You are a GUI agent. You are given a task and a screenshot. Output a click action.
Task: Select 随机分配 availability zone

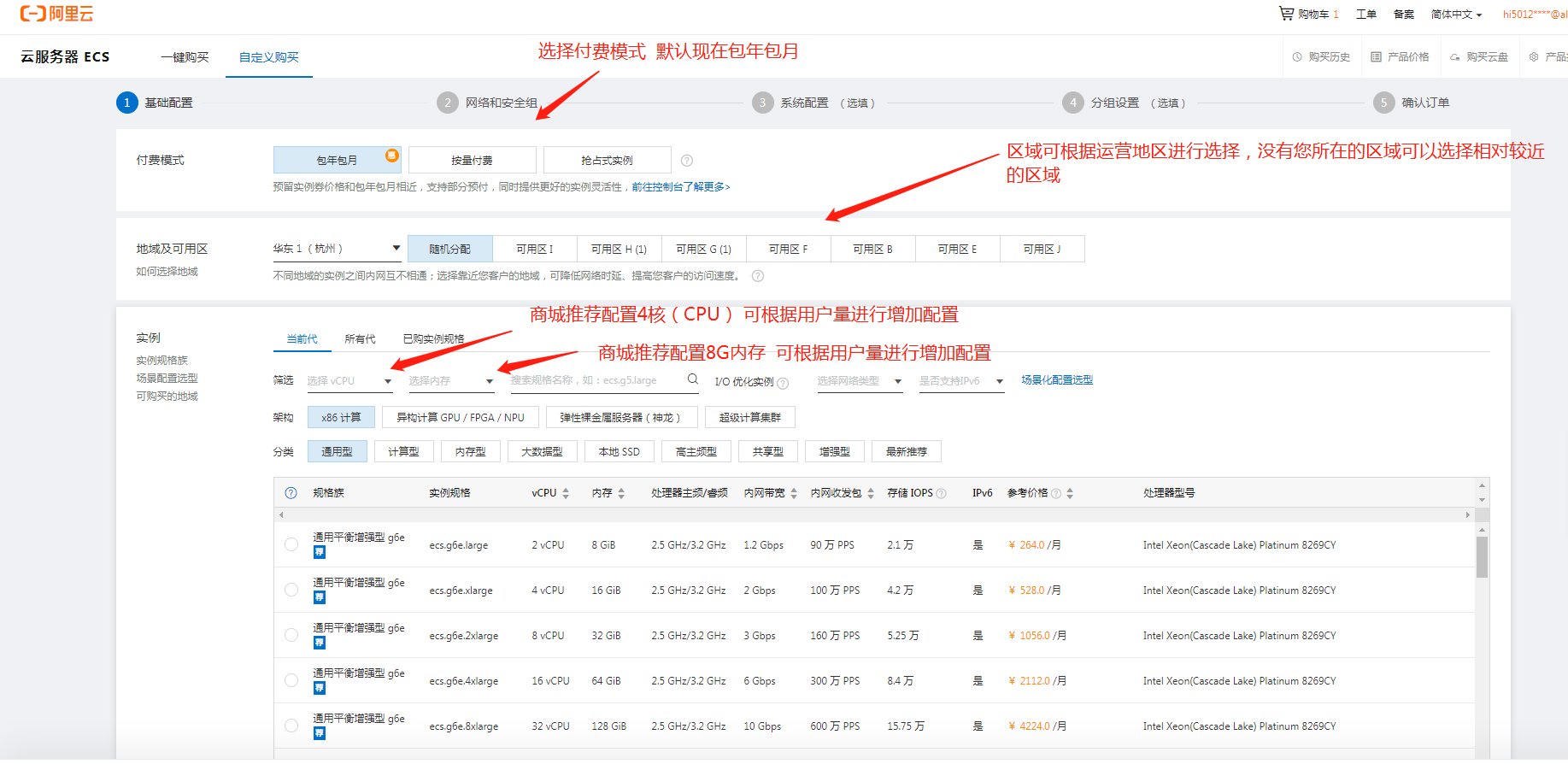(x=450, y=249)
